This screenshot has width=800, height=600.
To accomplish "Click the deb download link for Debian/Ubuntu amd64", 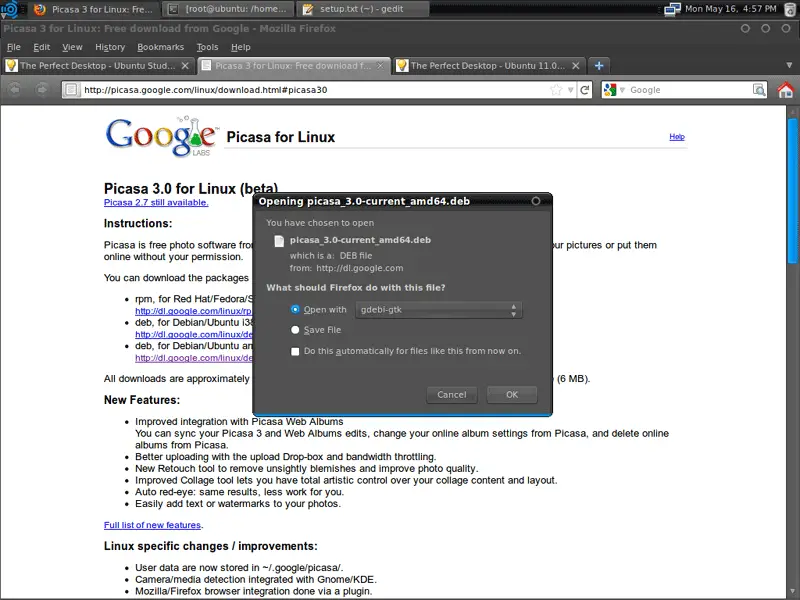I will (x=194, y=358).
